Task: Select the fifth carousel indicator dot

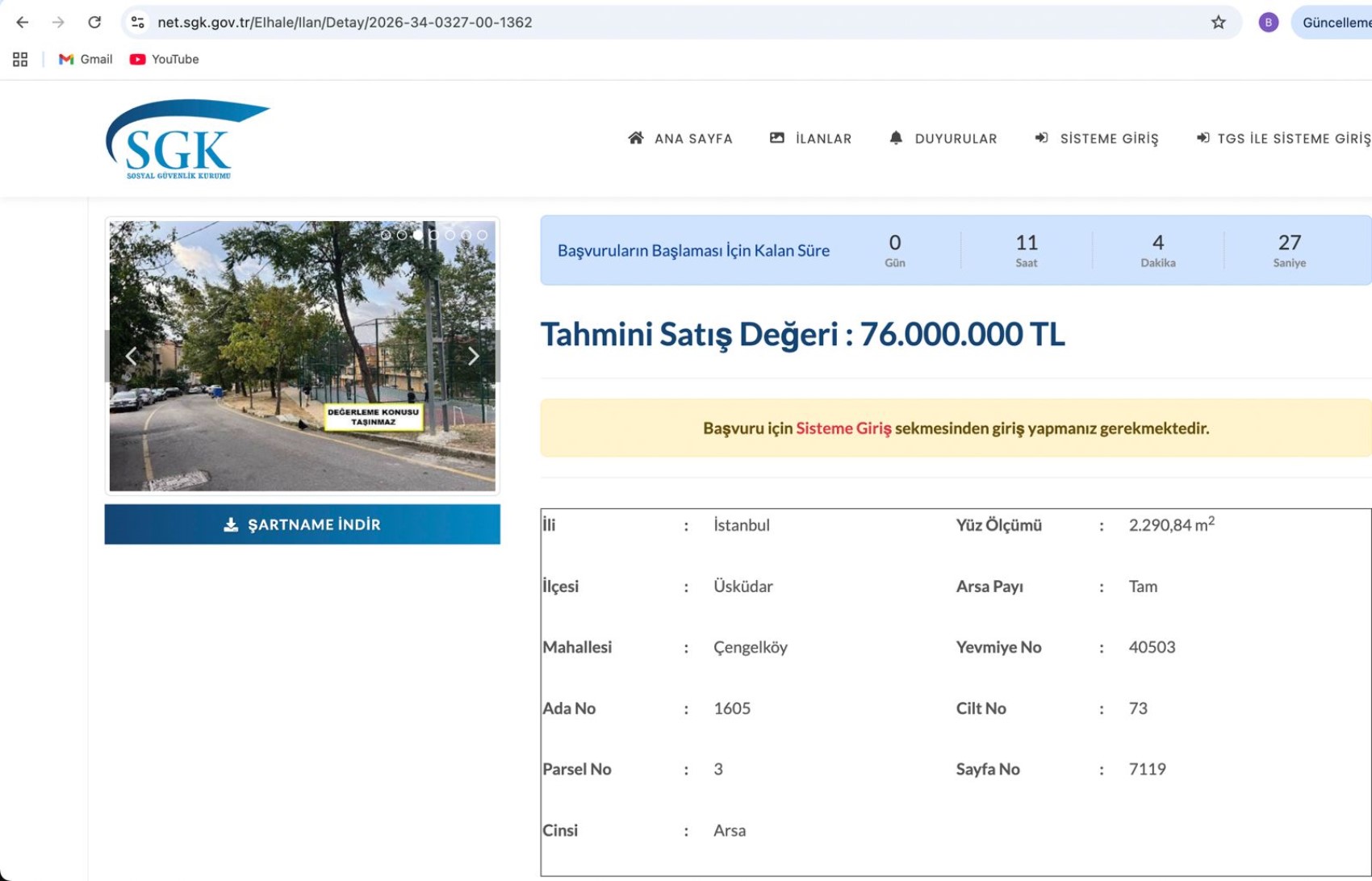Action: [x=450, y=235]
